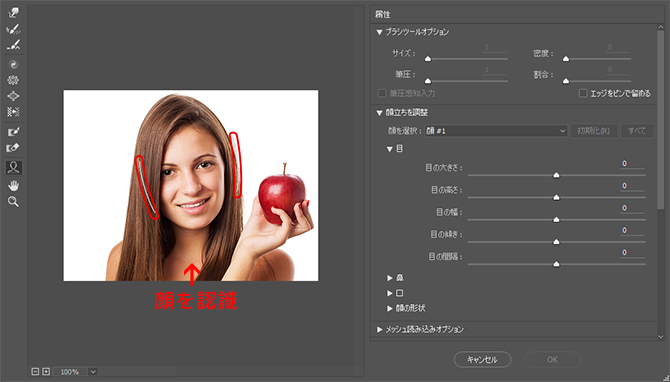Screen dimensions: 670x382
Task: Select the Pucker tool
Action: (x=13, y=80)
